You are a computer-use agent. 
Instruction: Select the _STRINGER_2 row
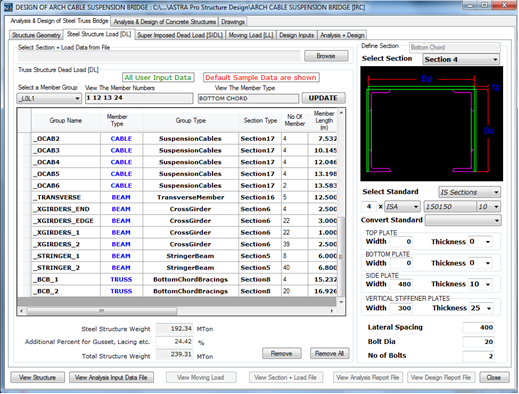pyautogui.click(x=178, y=268)
